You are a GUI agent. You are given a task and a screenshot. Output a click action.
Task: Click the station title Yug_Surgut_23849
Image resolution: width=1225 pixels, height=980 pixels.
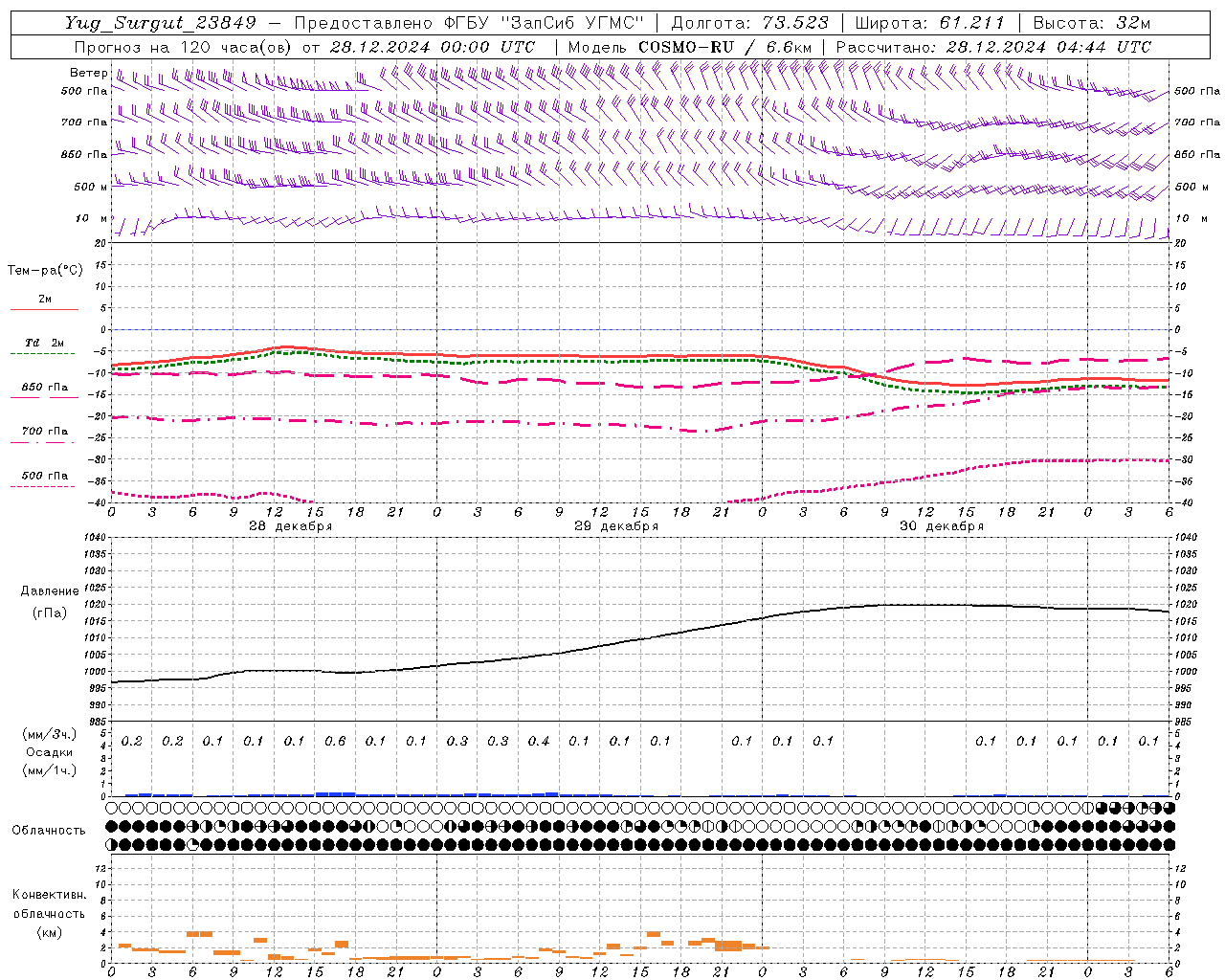[161, 23]
